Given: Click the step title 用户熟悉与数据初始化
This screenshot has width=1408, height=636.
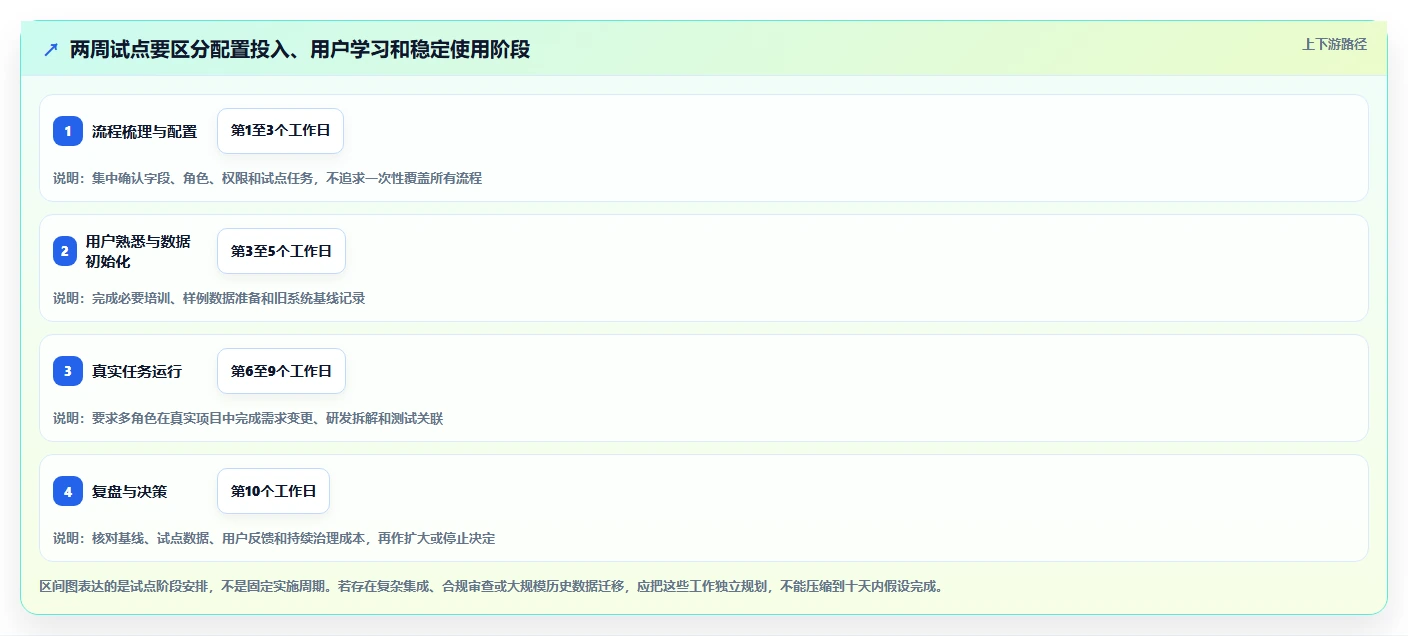Looking at the screenshot, I should click(138, 251).
